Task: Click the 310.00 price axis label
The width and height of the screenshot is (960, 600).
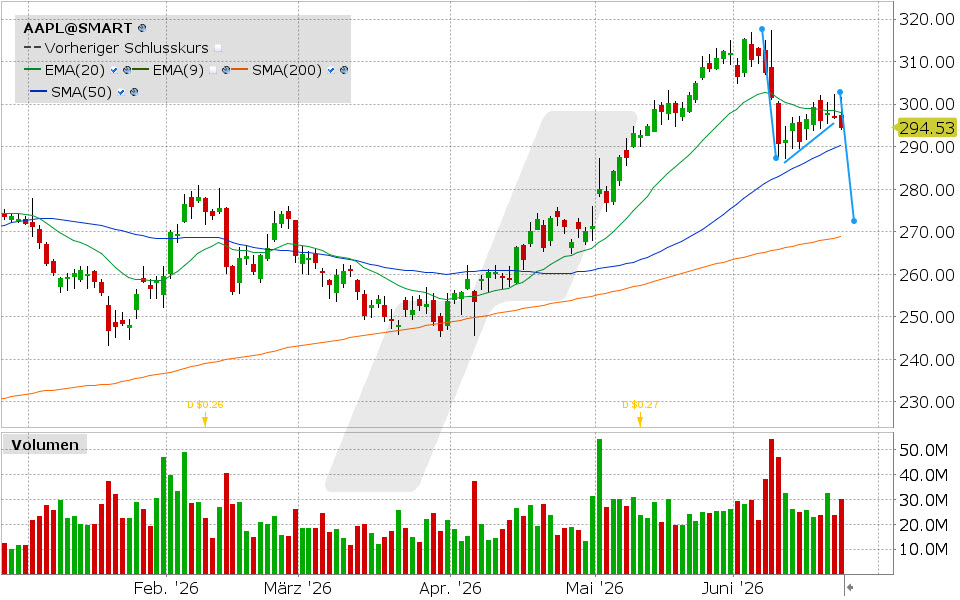Action: pyautogui.click(x=926, y=62)
